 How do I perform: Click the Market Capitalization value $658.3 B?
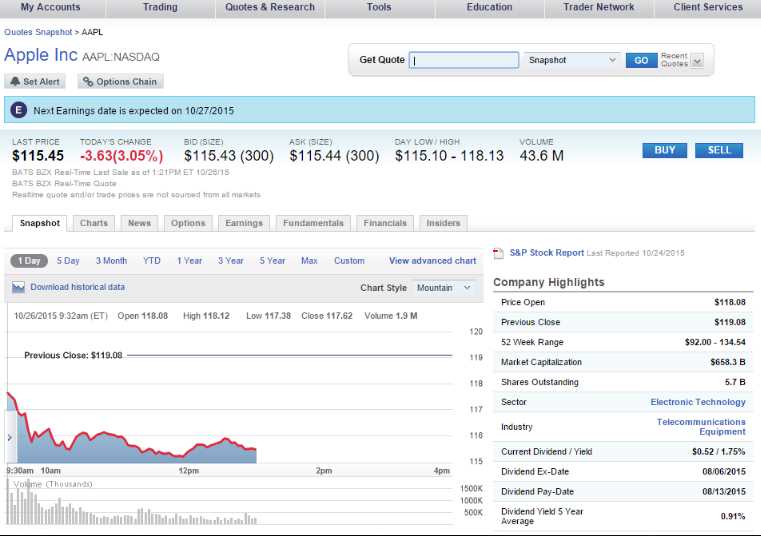[x=728, y=362]
